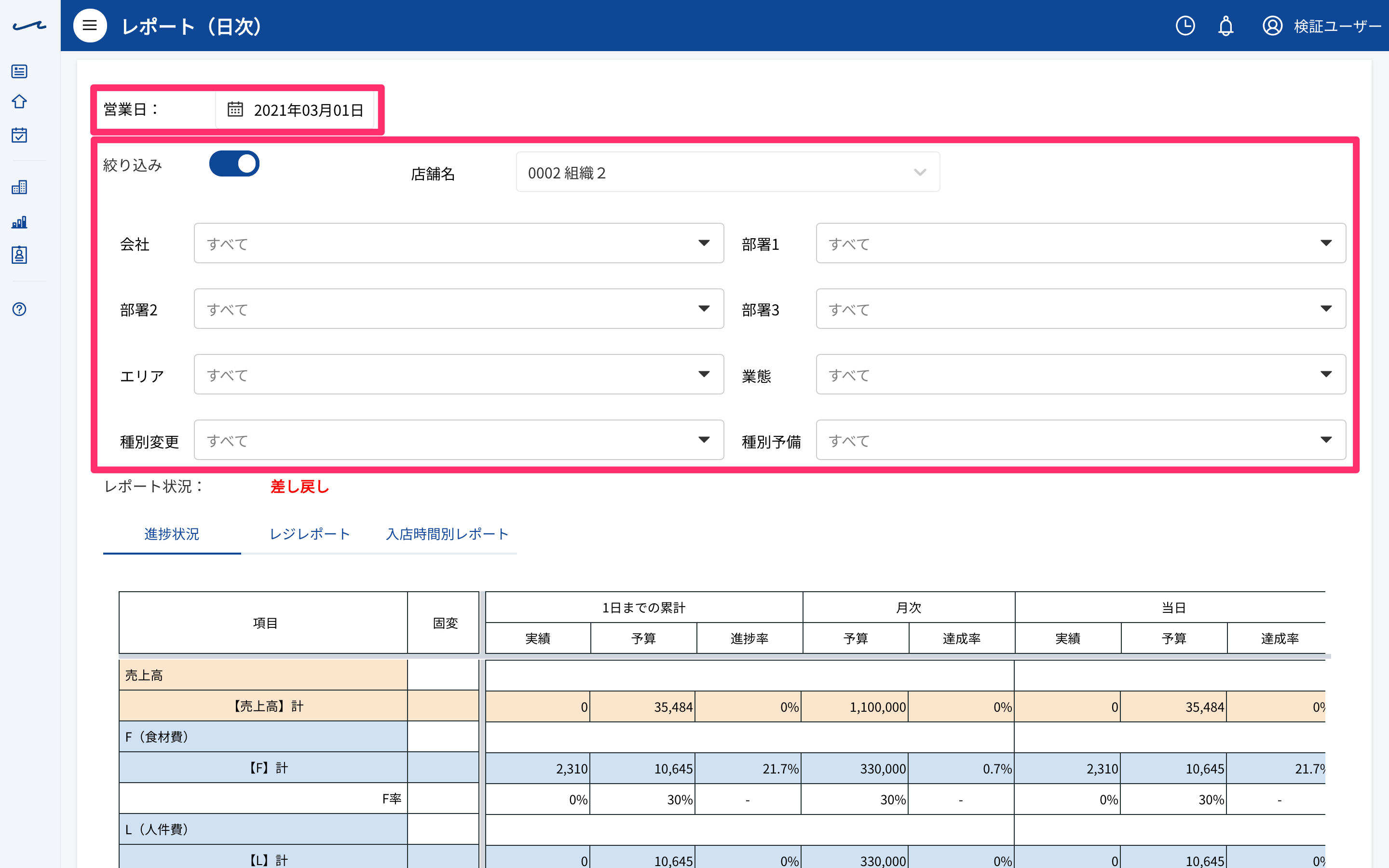Expand the 種別予備 dropdown
This screenshot has width=1389, height=868.
pyautogui.click(x=1081, y=440)
